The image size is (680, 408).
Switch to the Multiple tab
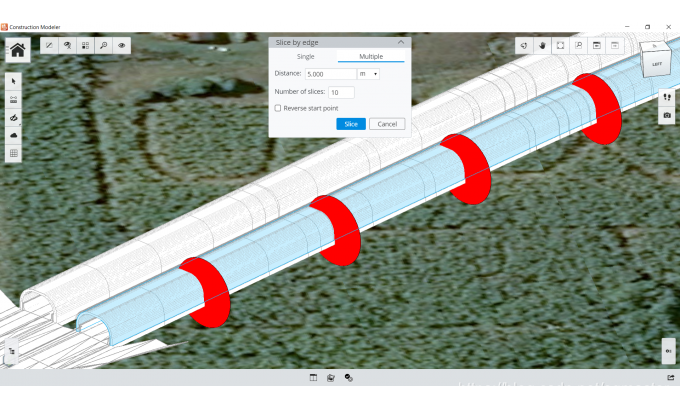(371, 56)
